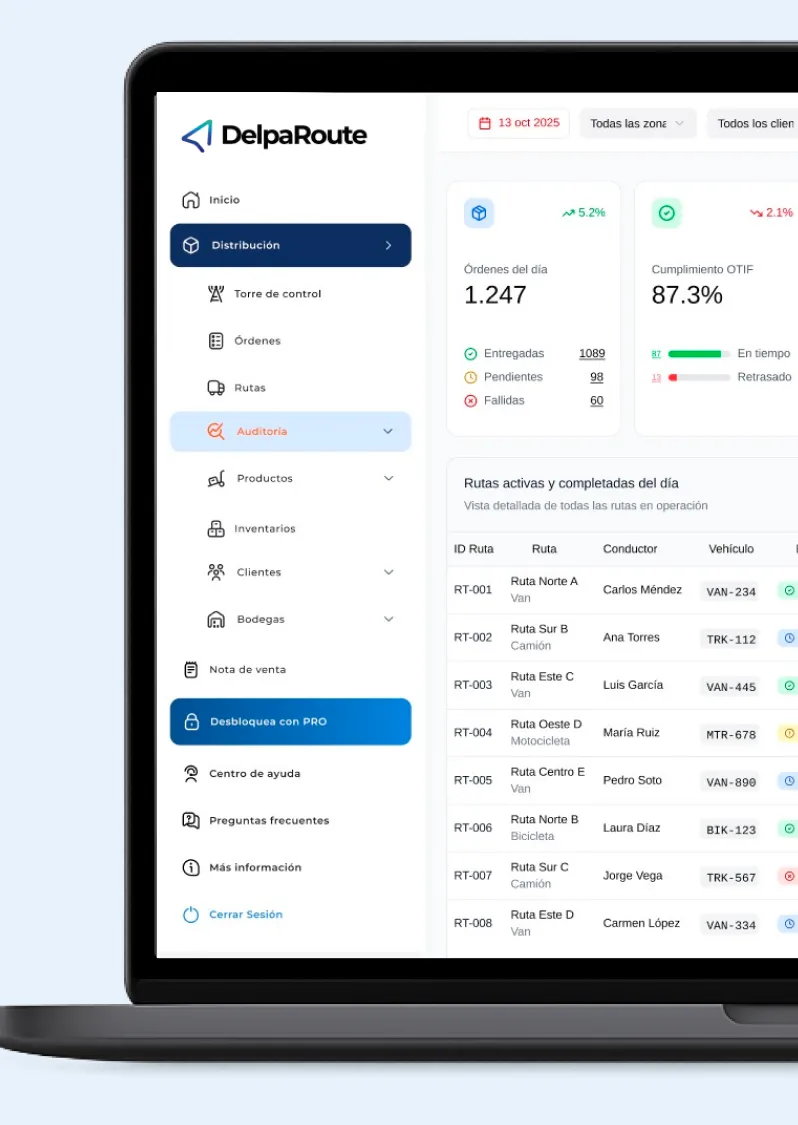Click driver name Carmen López

[x=642, y=923]
